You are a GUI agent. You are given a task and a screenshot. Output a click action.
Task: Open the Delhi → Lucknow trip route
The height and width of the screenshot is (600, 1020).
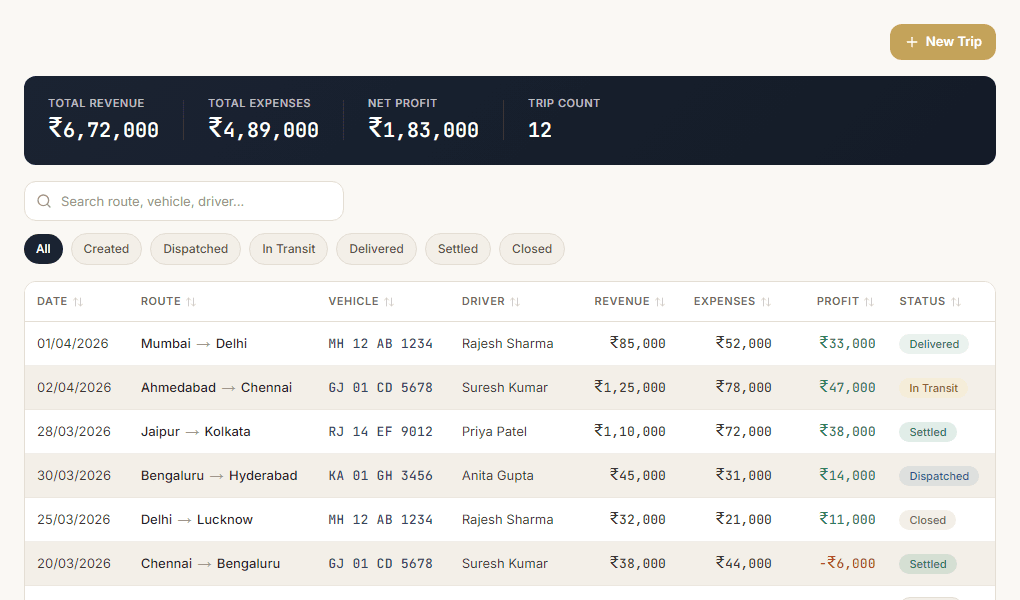click(x=197, y=520)
